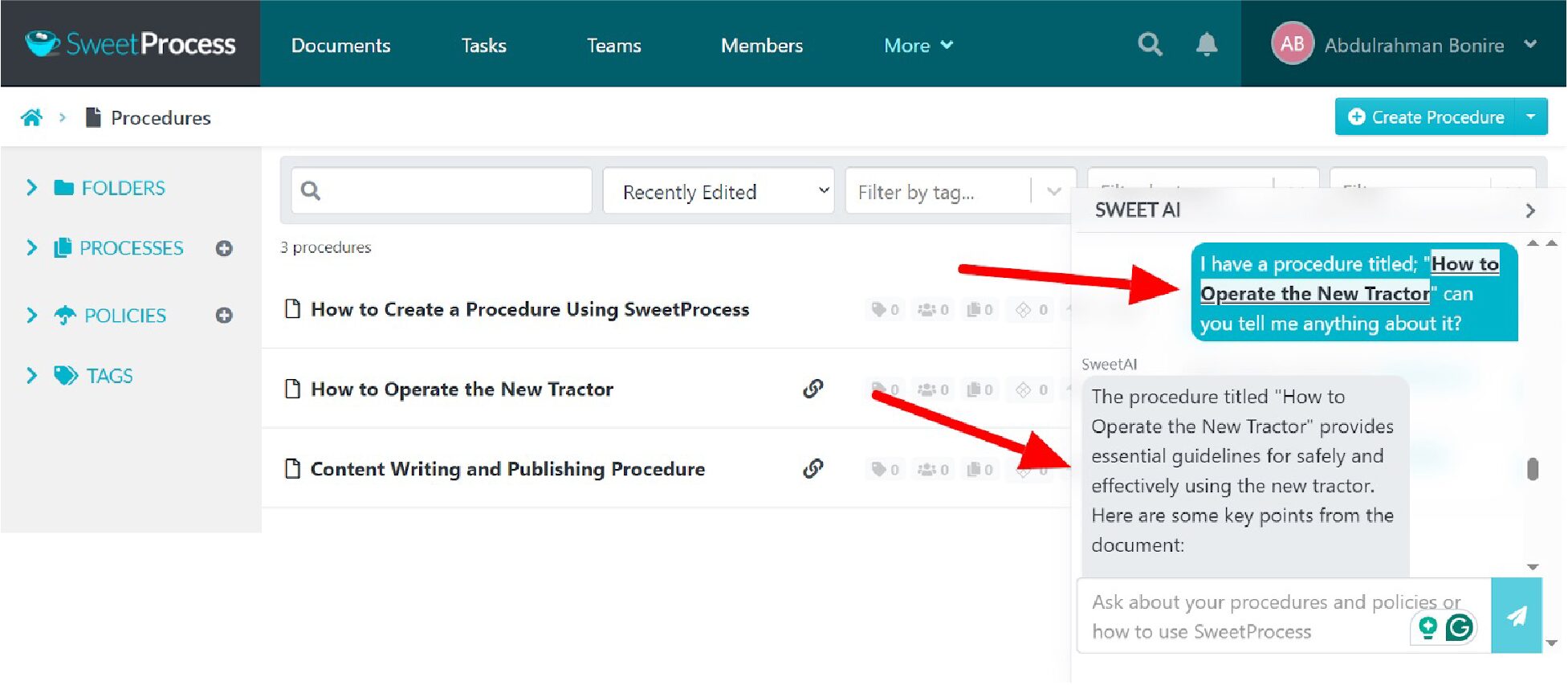Click team count on SweetProcess procedure row
This screenshot has height=685, width=1568.
[x=933, y=309]
